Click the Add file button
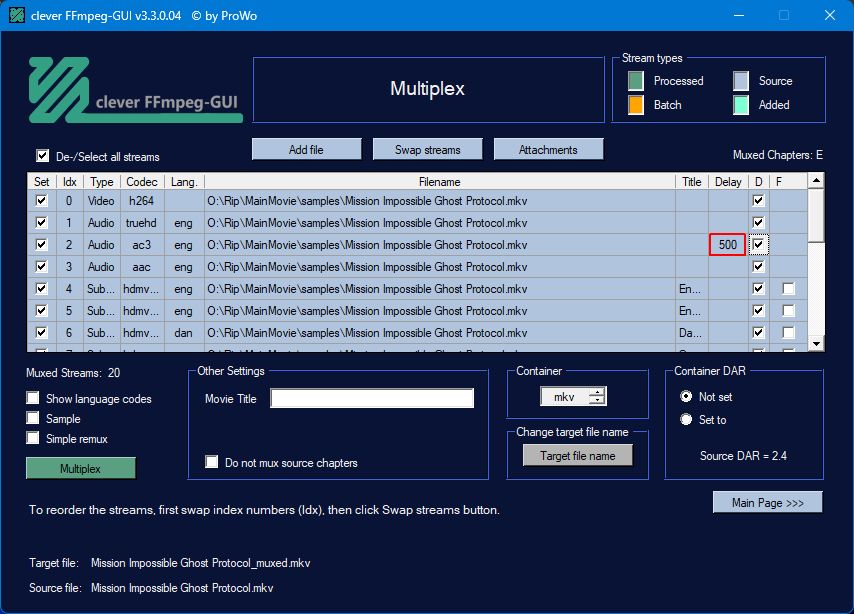 click(x=306, y=149)
